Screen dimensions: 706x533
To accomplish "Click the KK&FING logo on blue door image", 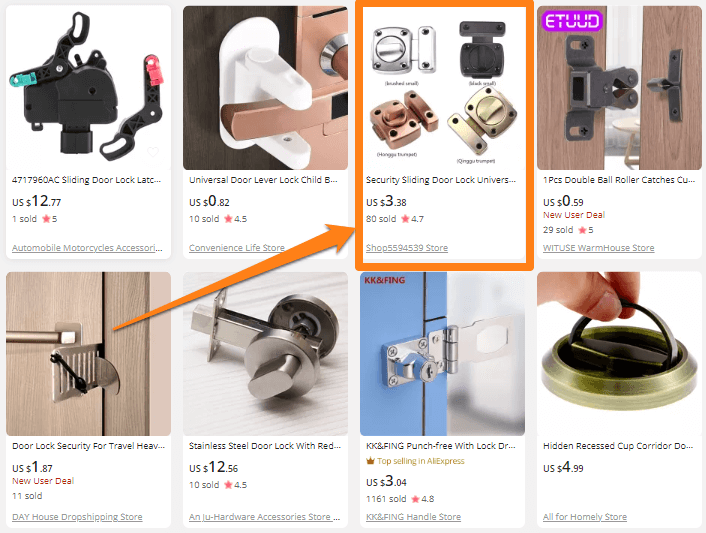I will [x=385, y=280].
